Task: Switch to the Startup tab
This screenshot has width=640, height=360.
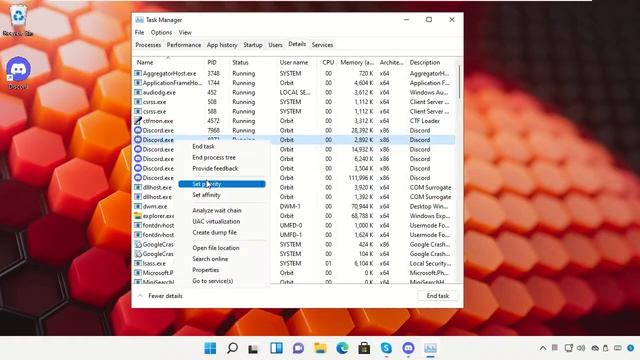Action: click(x=253, y=45)
